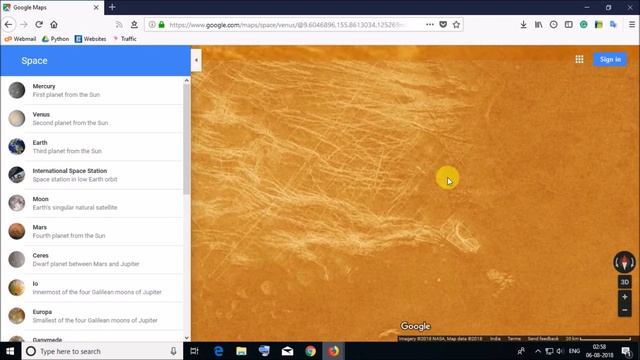This screenshot has height=360, width=640.
Task: Click the Earth globe thumbnail
Action: coord(17,147)
